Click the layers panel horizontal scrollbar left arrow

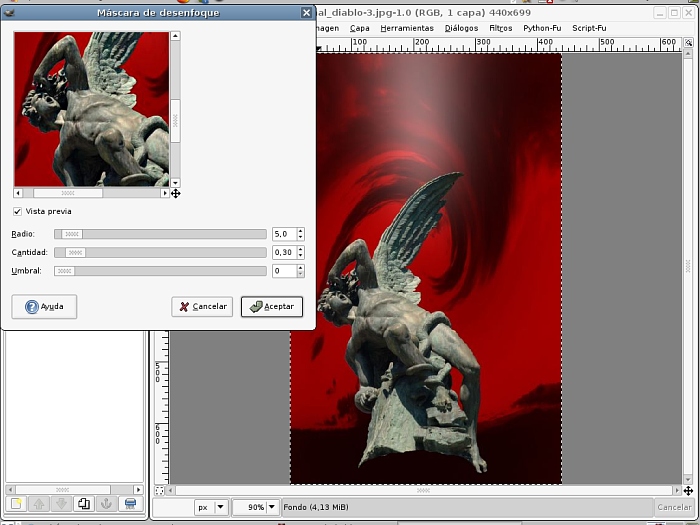tap(10, 489)
